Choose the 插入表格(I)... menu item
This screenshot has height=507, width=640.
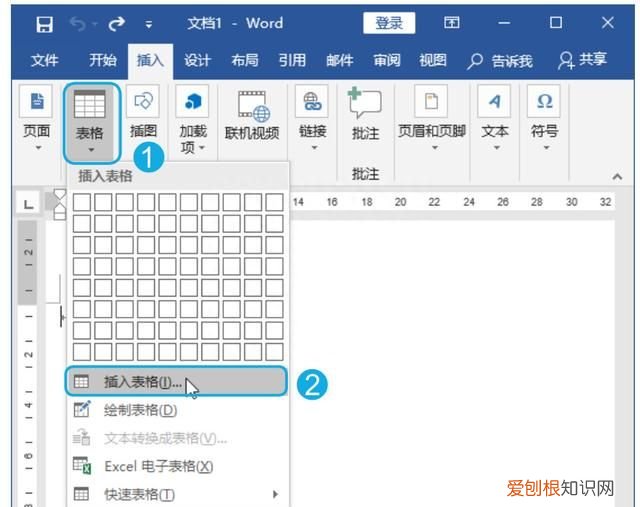tap(176, 382)
